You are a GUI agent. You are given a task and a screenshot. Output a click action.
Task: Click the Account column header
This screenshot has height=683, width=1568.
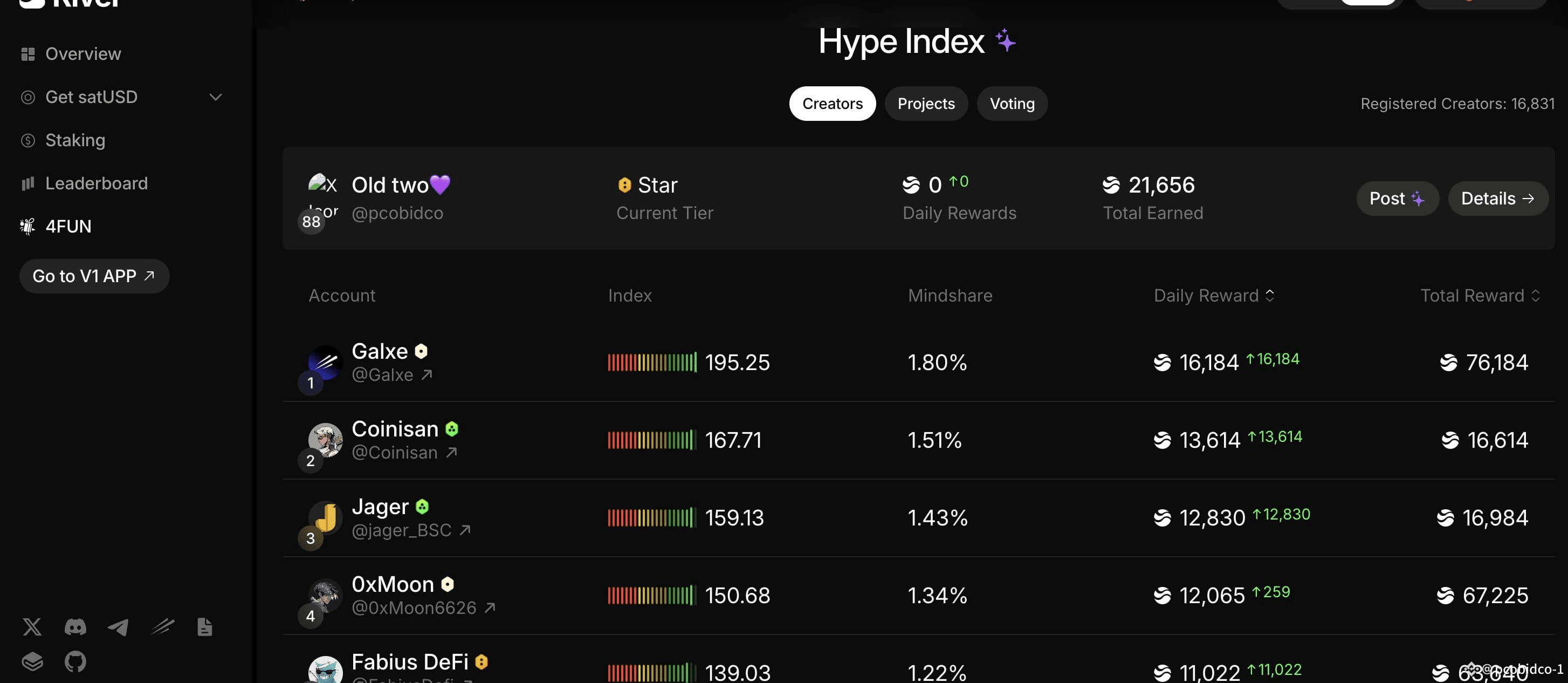pyautogui.click(x=342, y=296)
